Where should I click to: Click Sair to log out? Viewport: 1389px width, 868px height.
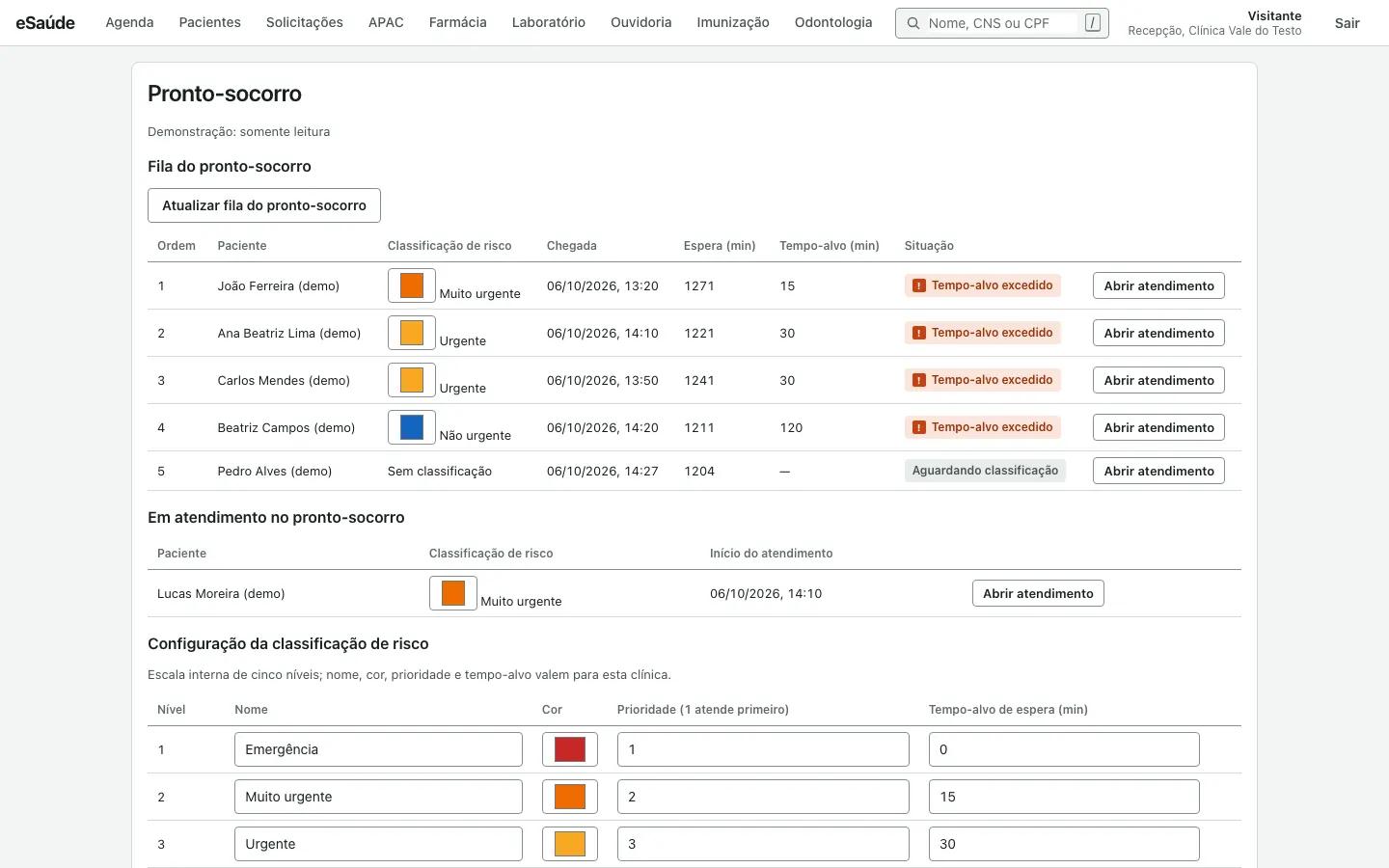click(1347, 23)
